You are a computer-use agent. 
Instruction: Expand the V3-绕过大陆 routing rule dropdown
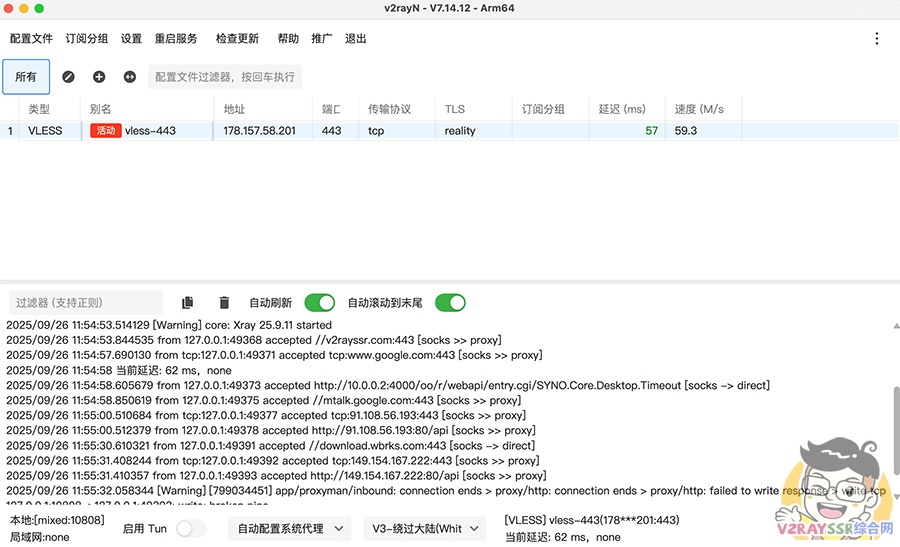point(423,529)
